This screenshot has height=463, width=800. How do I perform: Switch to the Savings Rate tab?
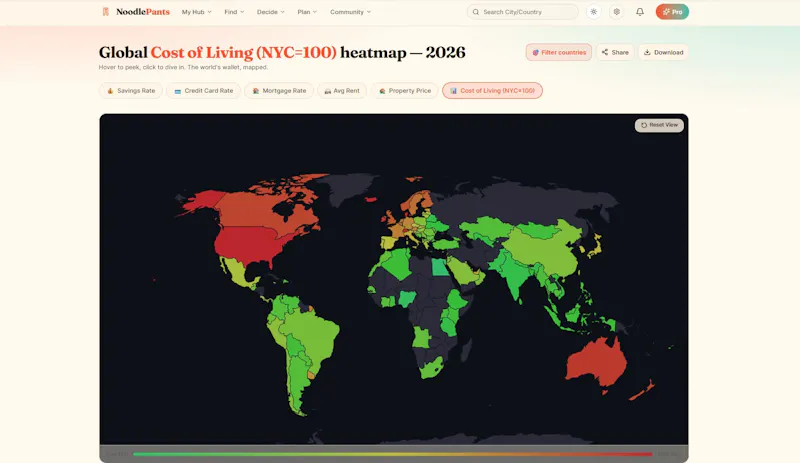tap(131, 91)
